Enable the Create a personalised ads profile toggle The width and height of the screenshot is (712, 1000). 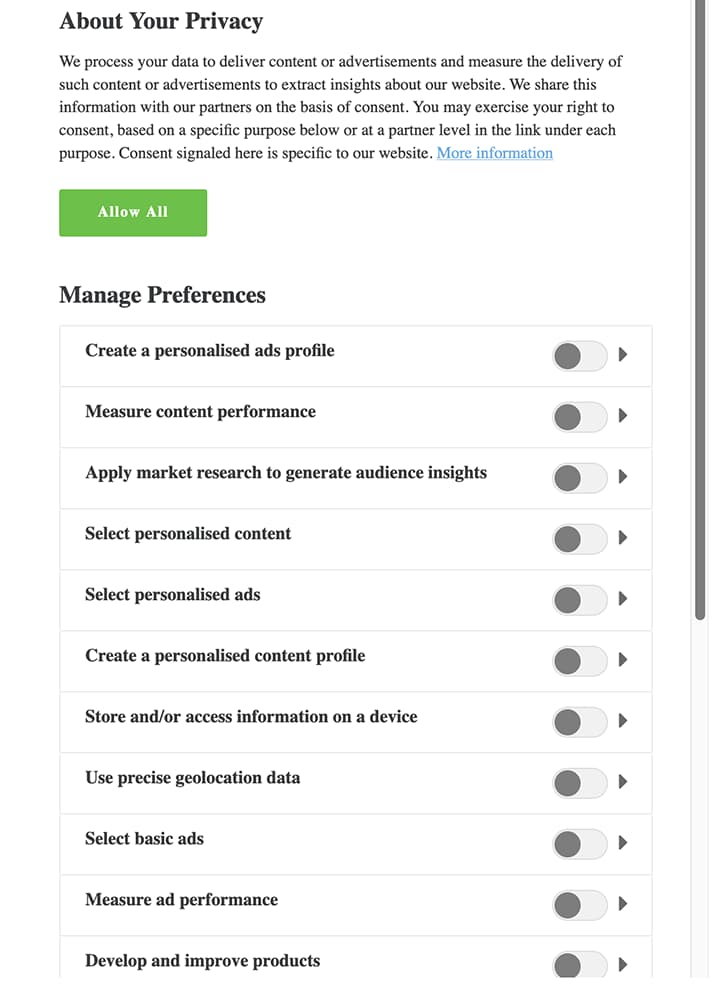click(581, 356)
